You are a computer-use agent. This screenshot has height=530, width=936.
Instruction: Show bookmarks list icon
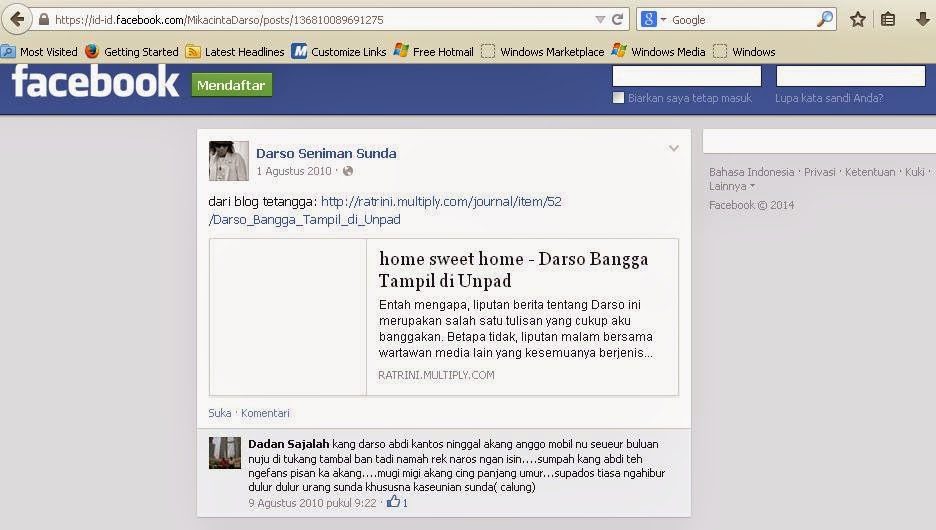click(x=888, y=20)
